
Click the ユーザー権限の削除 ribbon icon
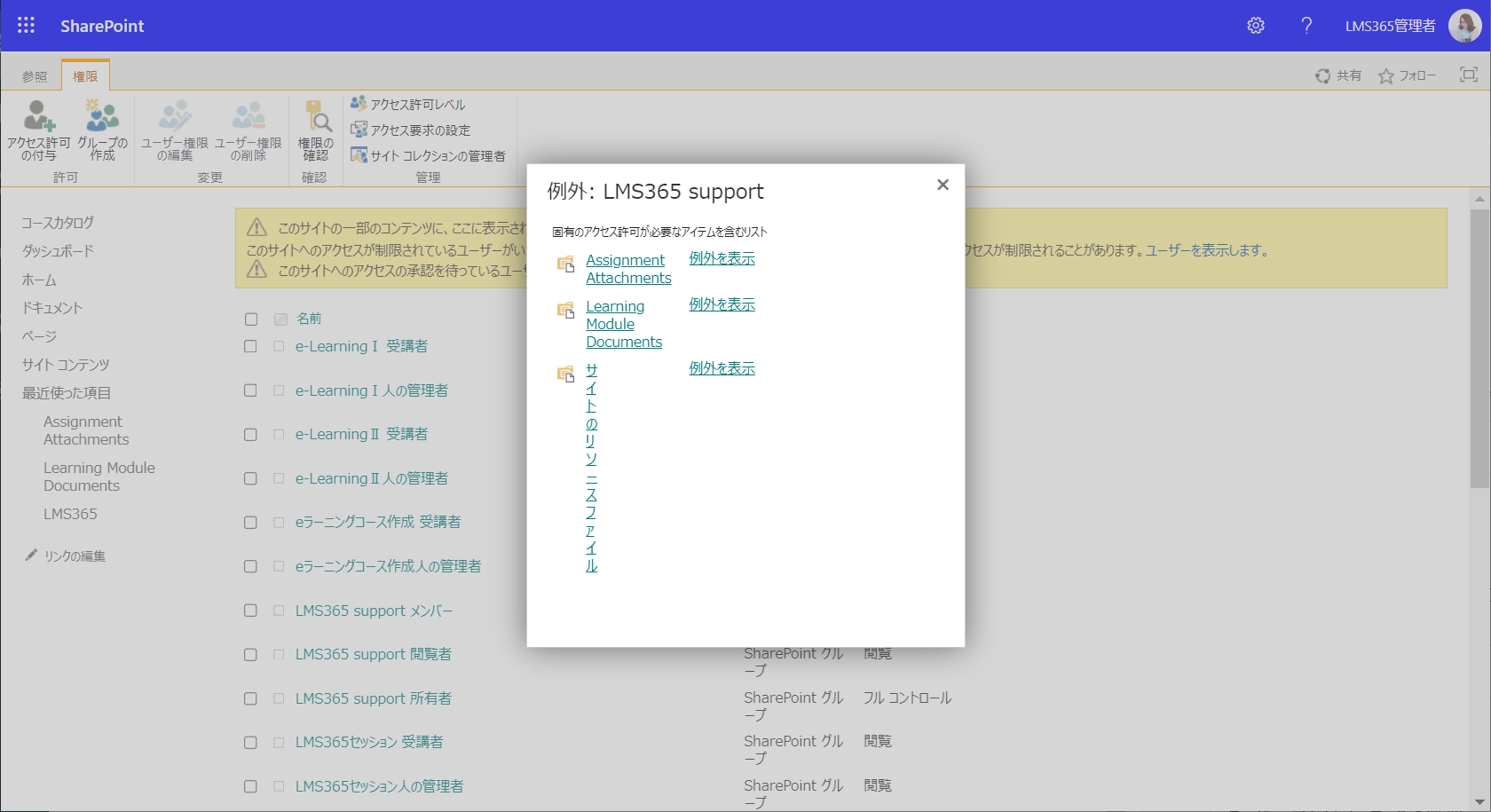(248, 116)
